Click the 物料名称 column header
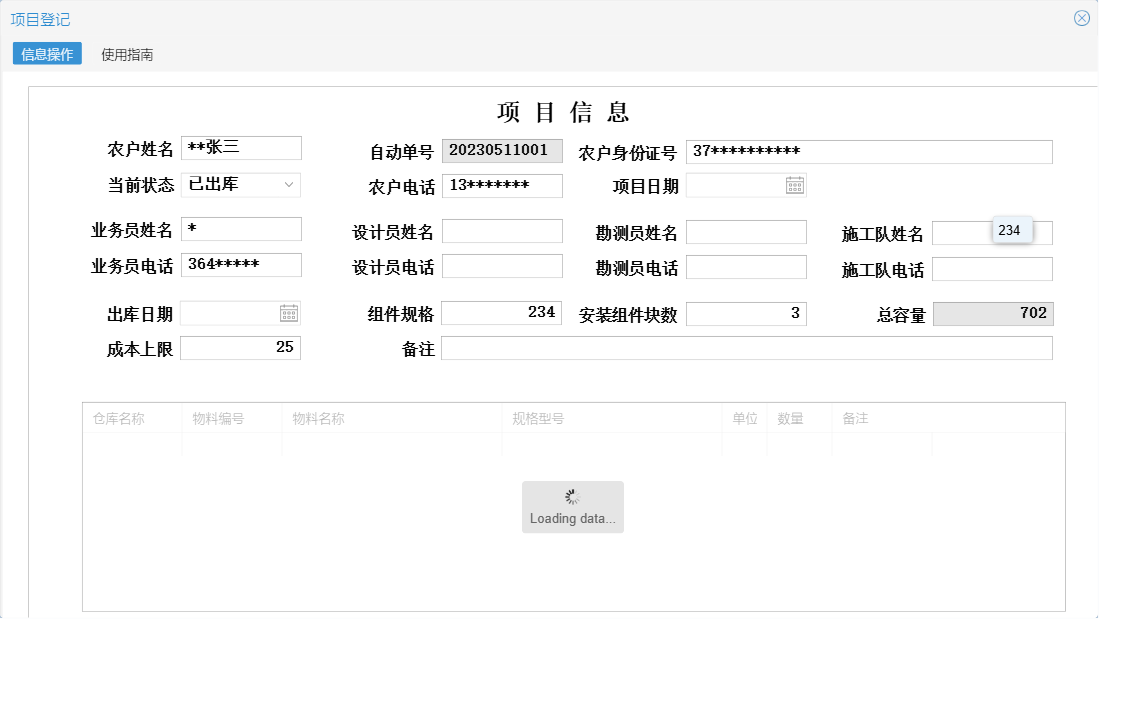The image size is (1130, 712). point(320,418)
